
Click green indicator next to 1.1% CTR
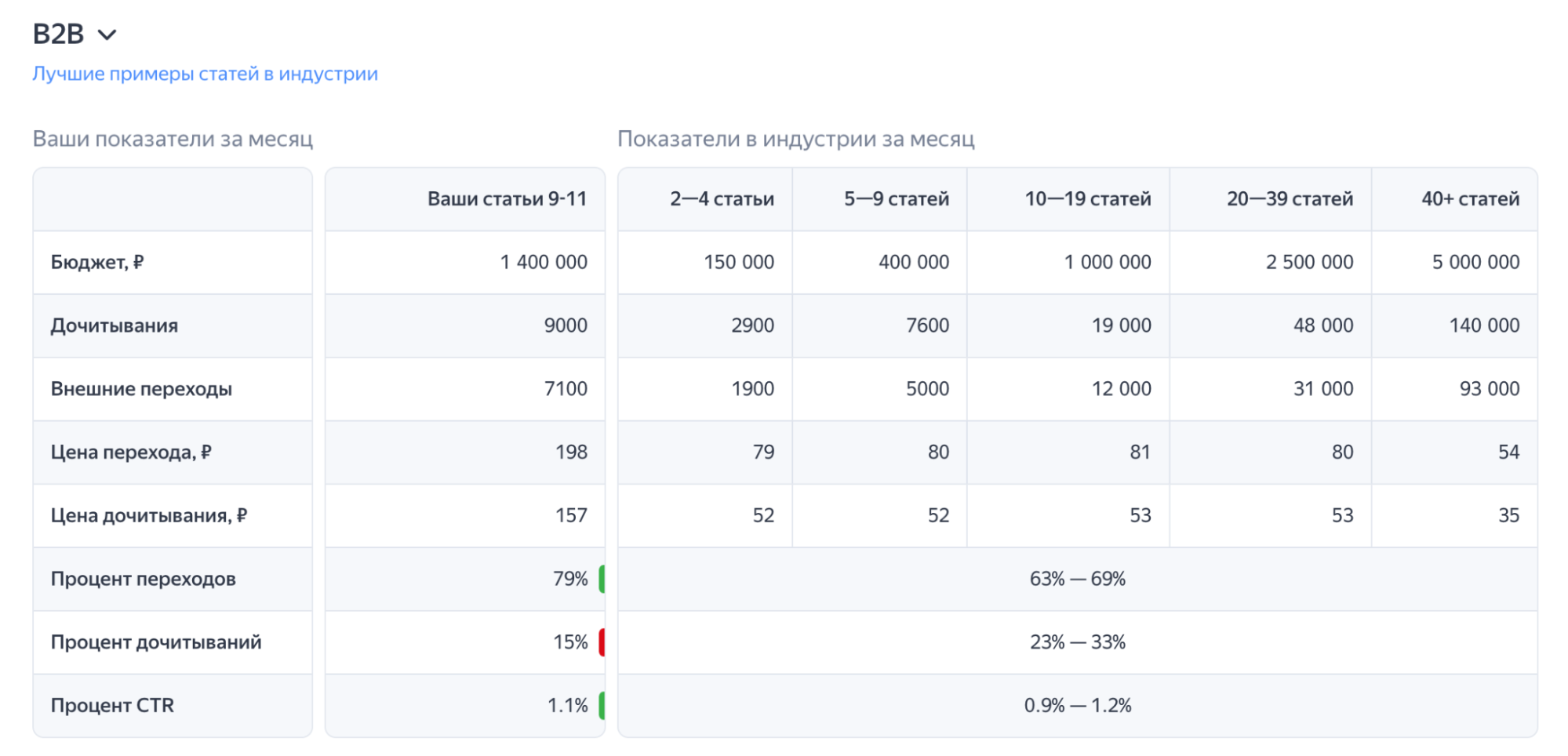602,705
